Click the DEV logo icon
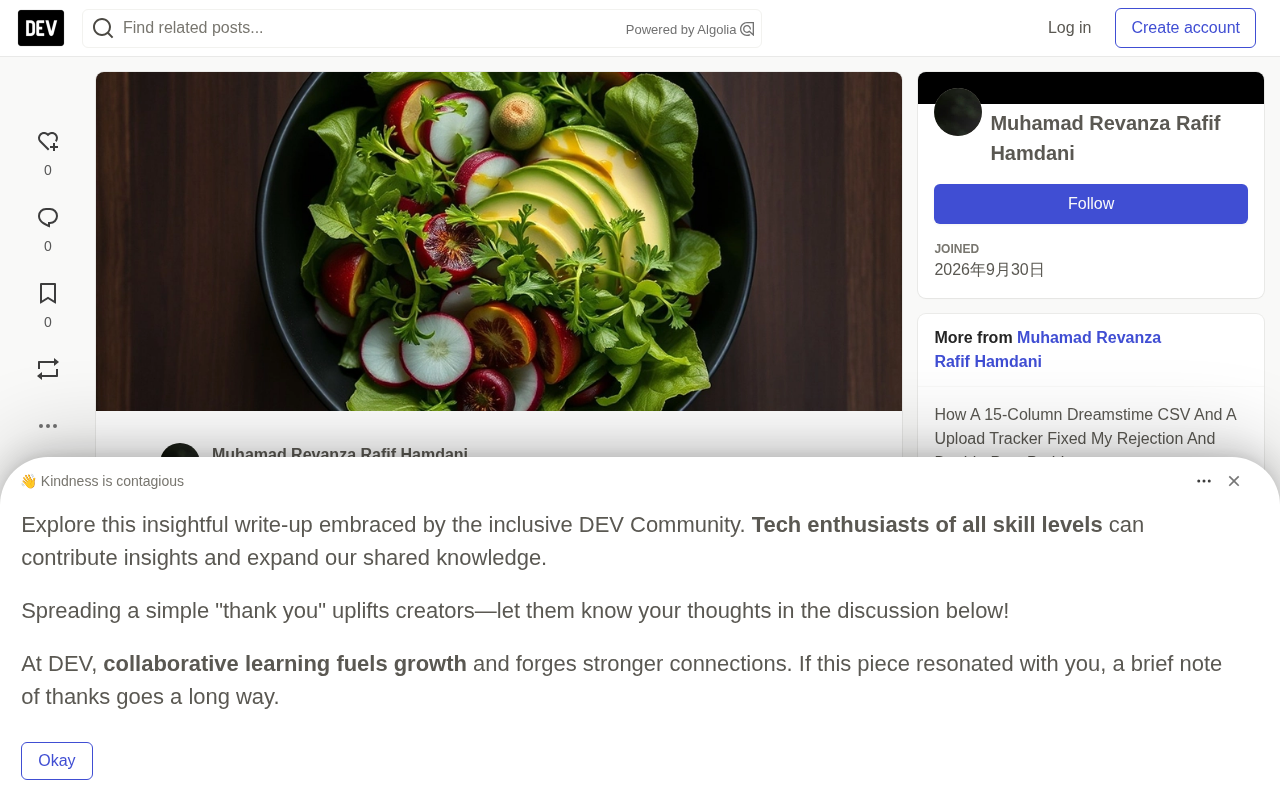 [41, 28]
